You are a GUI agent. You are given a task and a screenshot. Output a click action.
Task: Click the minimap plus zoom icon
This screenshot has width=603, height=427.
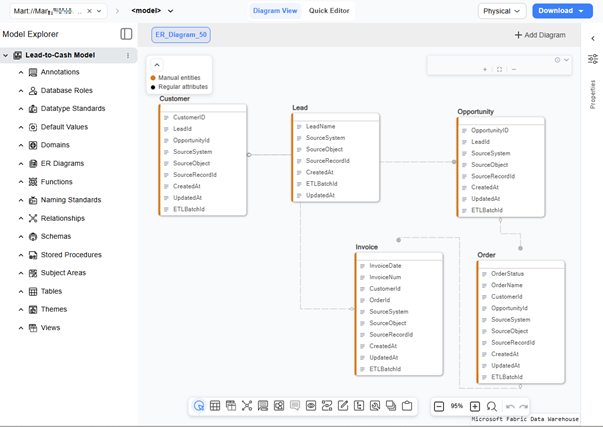point(485,69)
